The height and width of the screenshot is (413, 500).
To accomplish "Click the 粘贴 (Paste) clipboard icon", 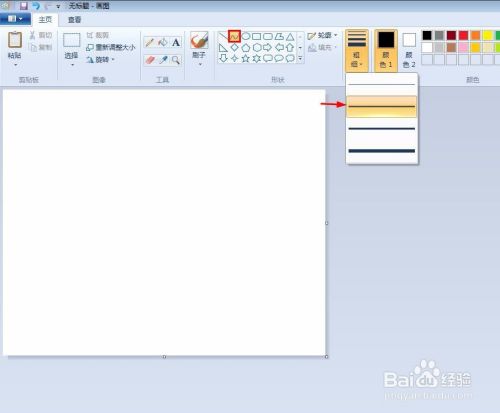I will [x=15, y=40].
